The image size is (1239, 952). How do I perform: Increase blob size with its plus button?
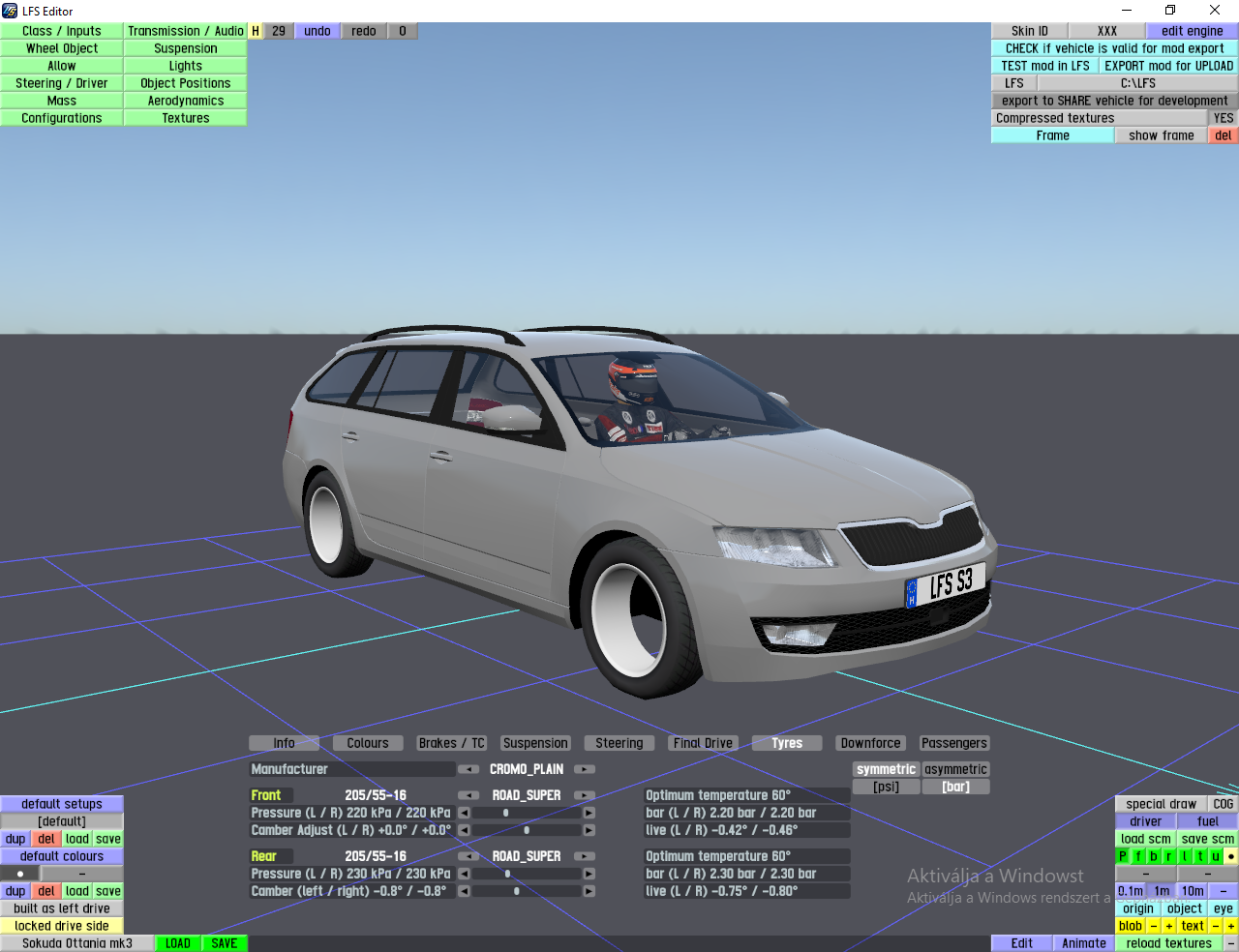pos(1169,926)
